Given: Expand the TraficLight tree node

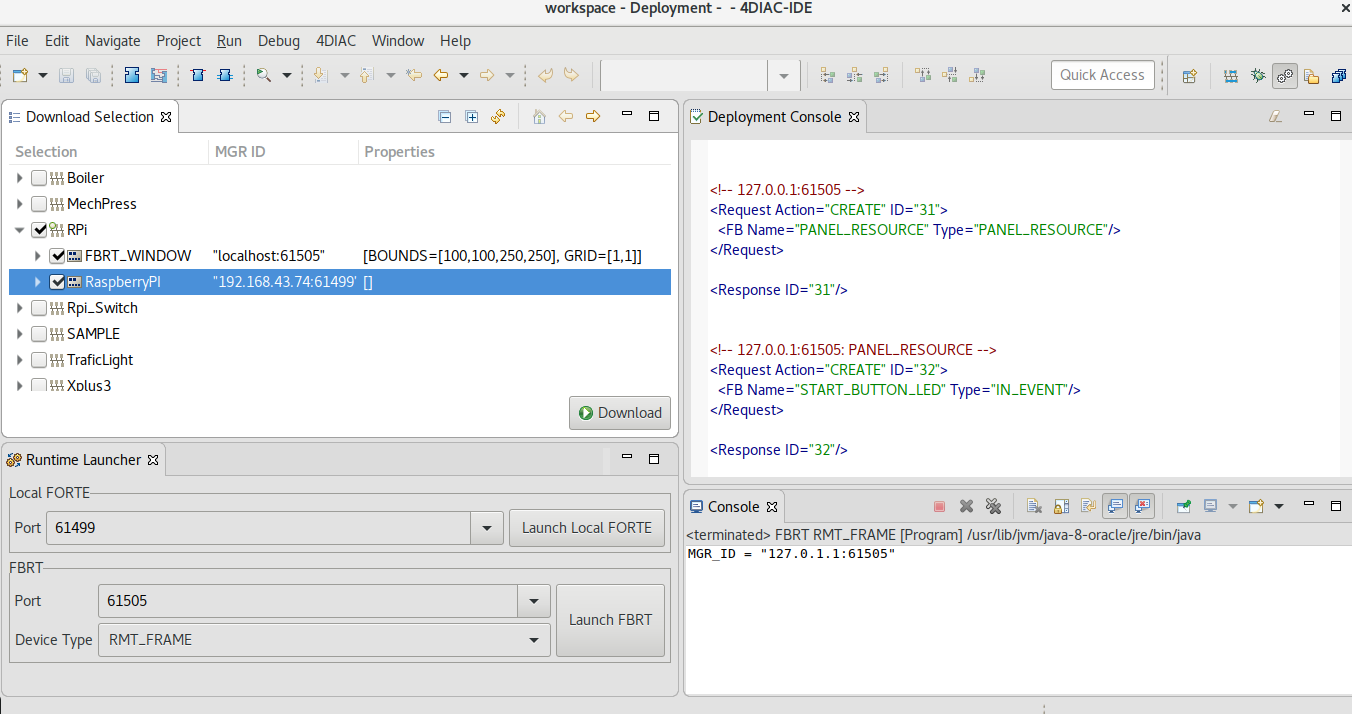Looking at the screenshot, I should coord(20,360).
